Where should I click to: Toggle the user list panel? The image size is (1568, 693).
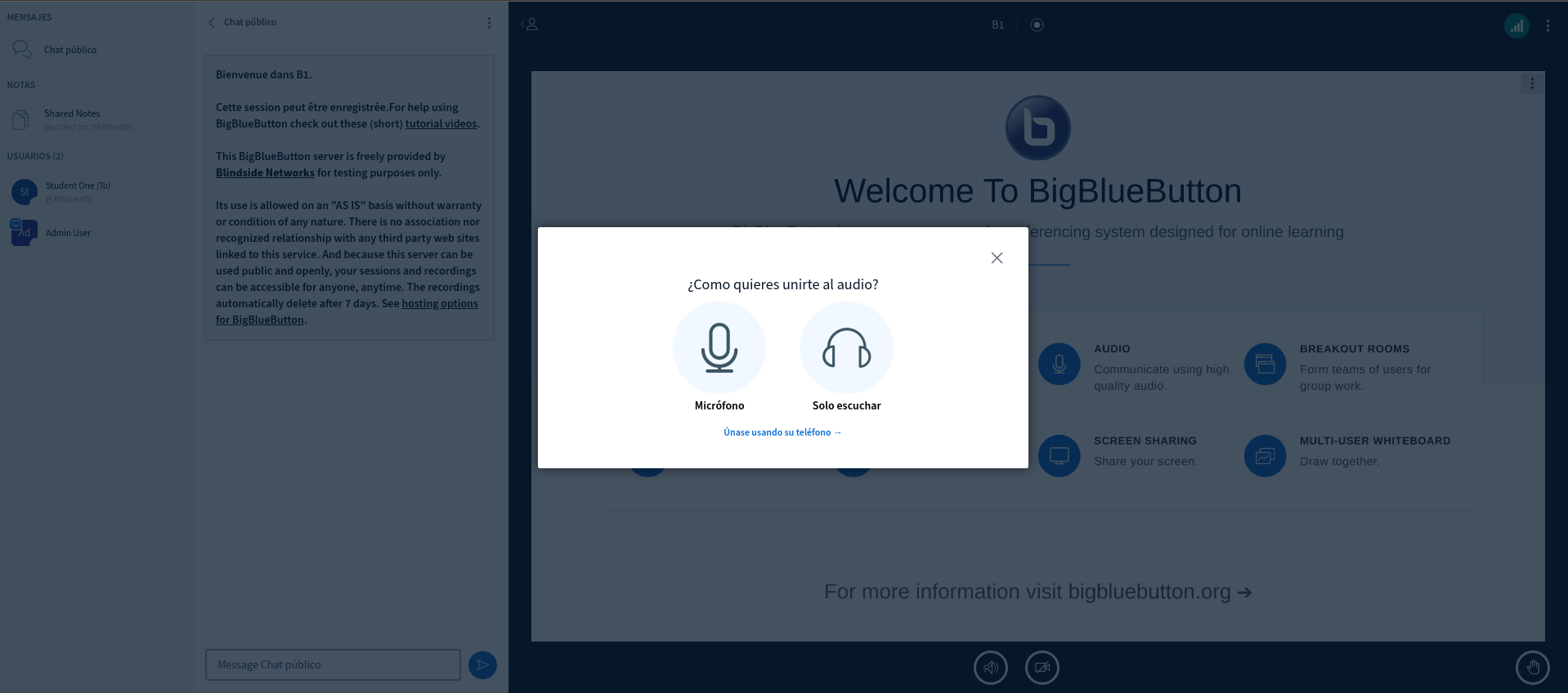pos(529,25)
